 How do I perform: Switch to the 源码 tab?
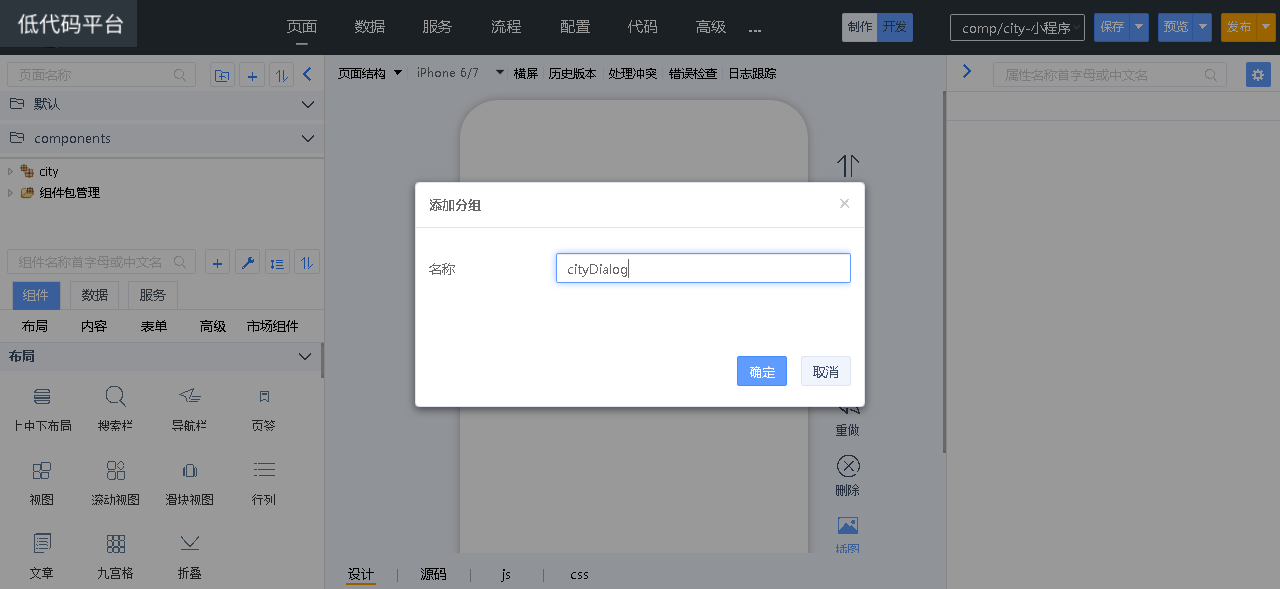pos(433,574)
